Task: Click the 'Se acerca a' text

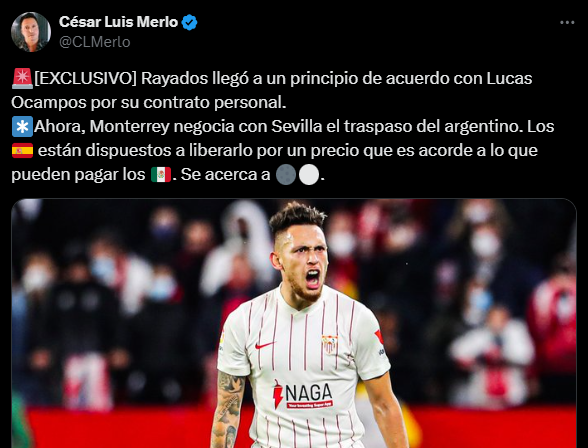Action: (x=225, y=174)
